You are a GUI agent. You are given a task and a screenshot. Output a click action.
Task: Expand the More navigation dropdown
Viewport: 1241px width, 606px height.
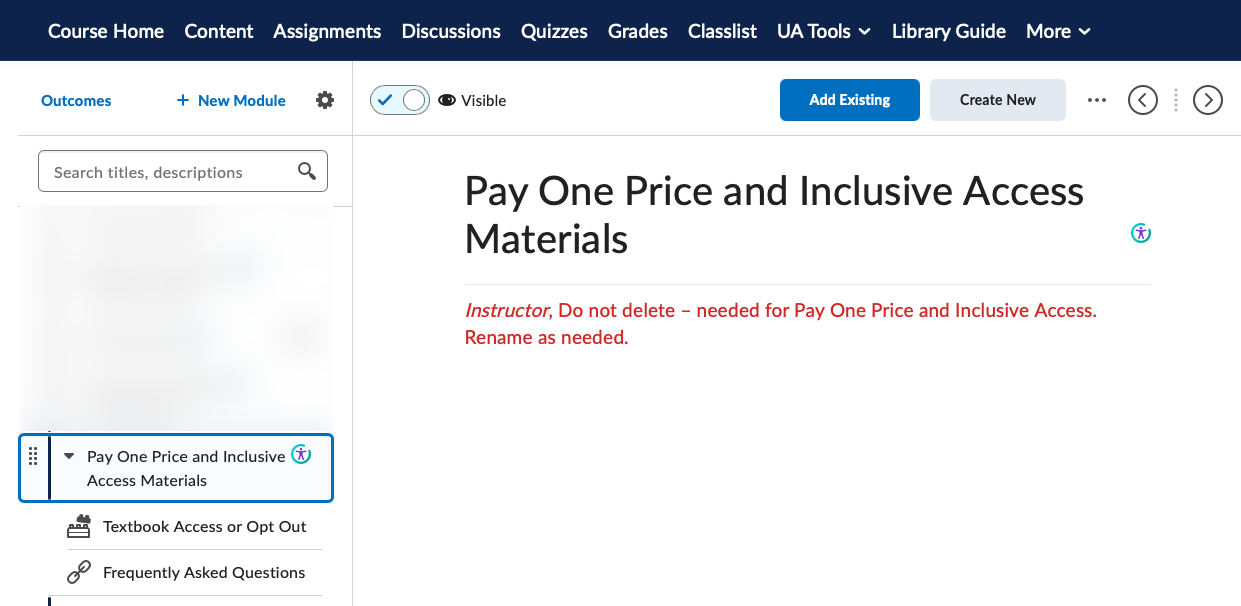[x=1058, y=31]
